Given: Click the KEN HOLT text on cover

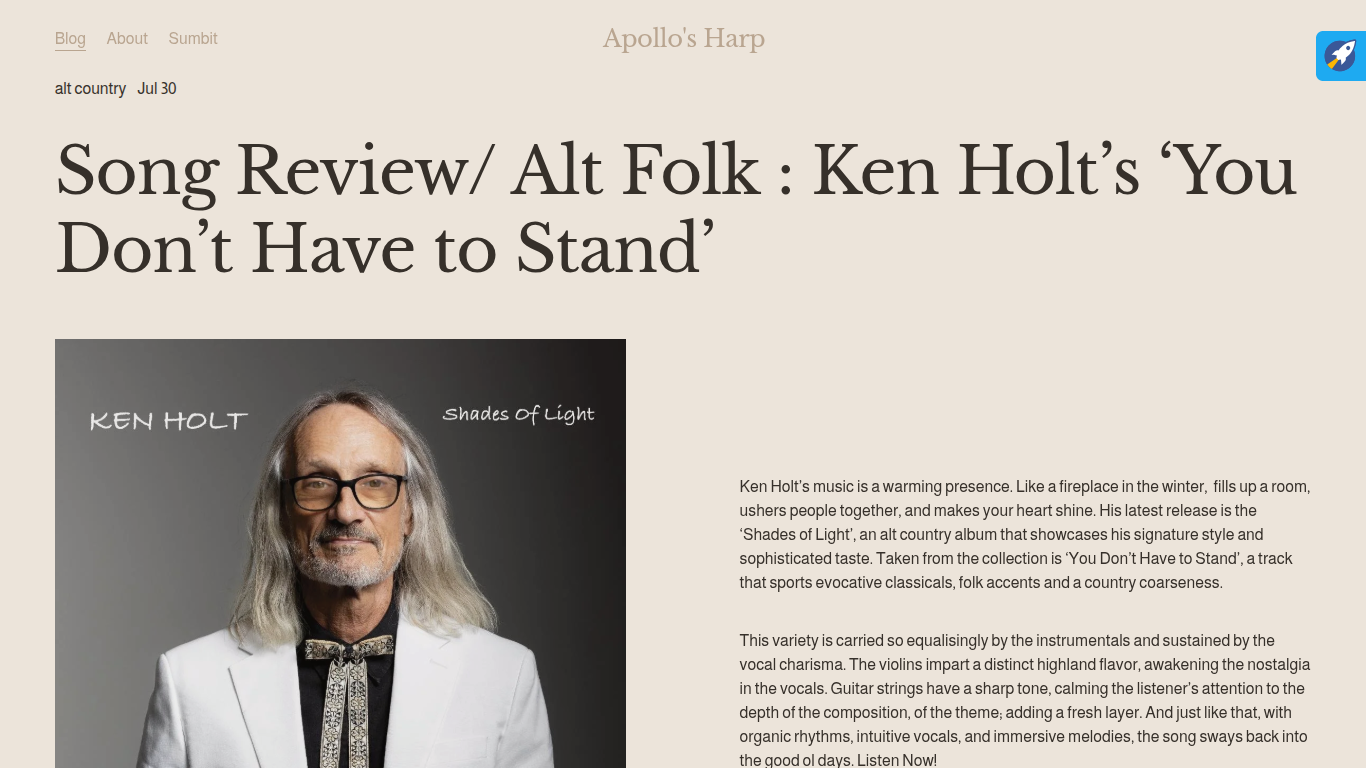Looking at the screenshot, I should (x=168, y=421).
